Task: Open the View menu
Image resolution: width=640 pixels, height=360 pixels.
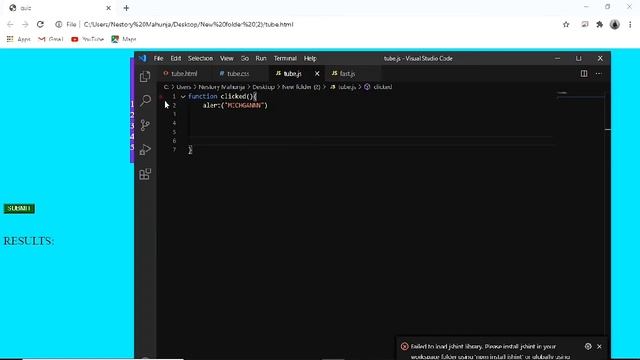Action: click(227, 58)
